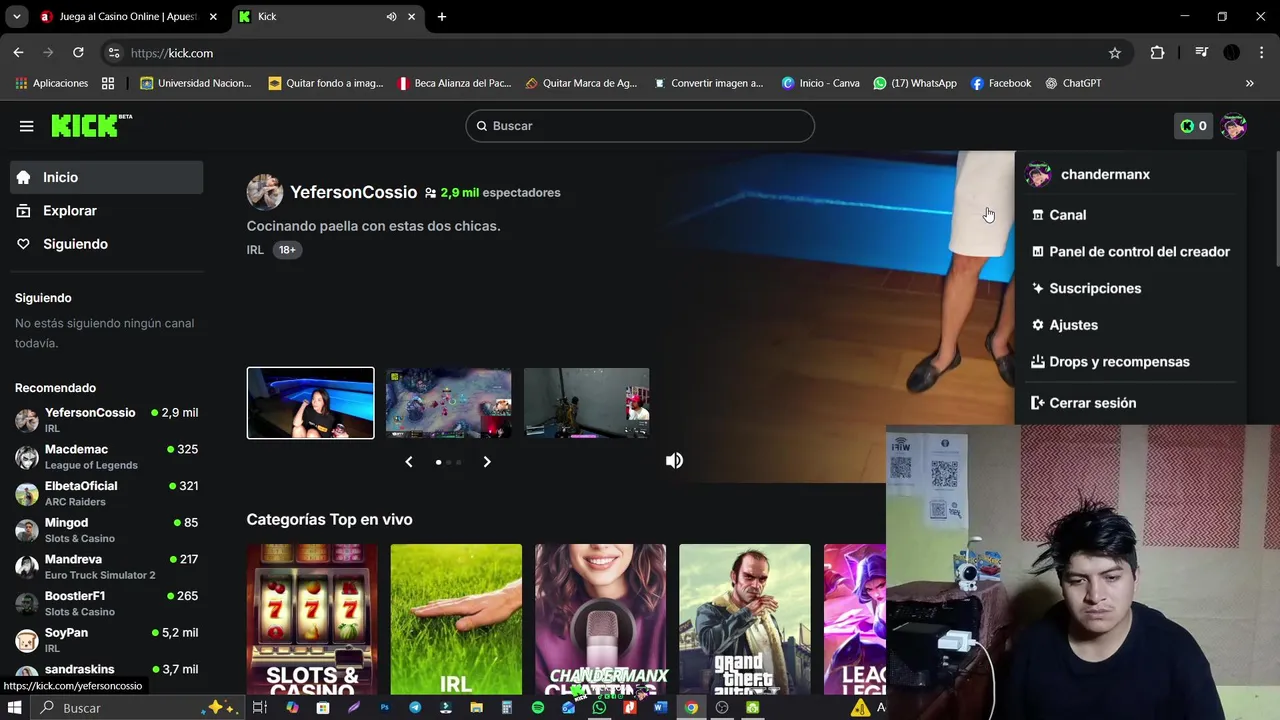The height and width of the screenshot is (720, 1280).
Task: Click the Inicio home icon
Action: 23,177
